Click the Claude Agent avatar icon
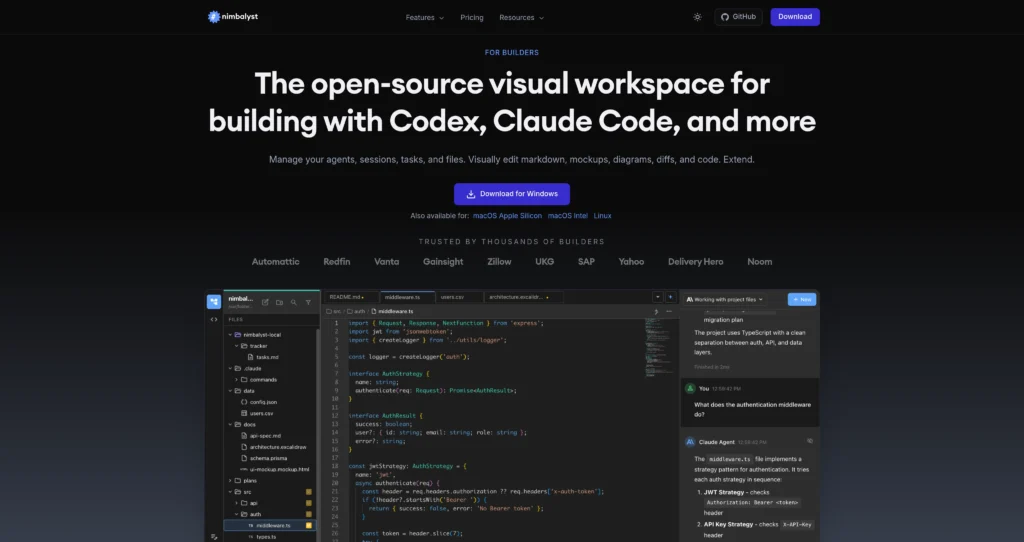This screenshot has height=542, width=1024. coord(690,442)
